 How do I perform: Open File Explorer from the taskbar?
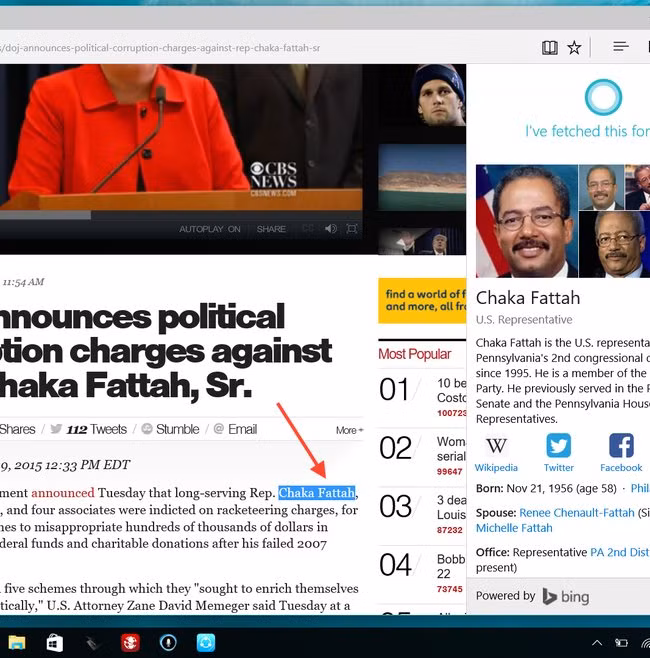(x=17, y=642)
